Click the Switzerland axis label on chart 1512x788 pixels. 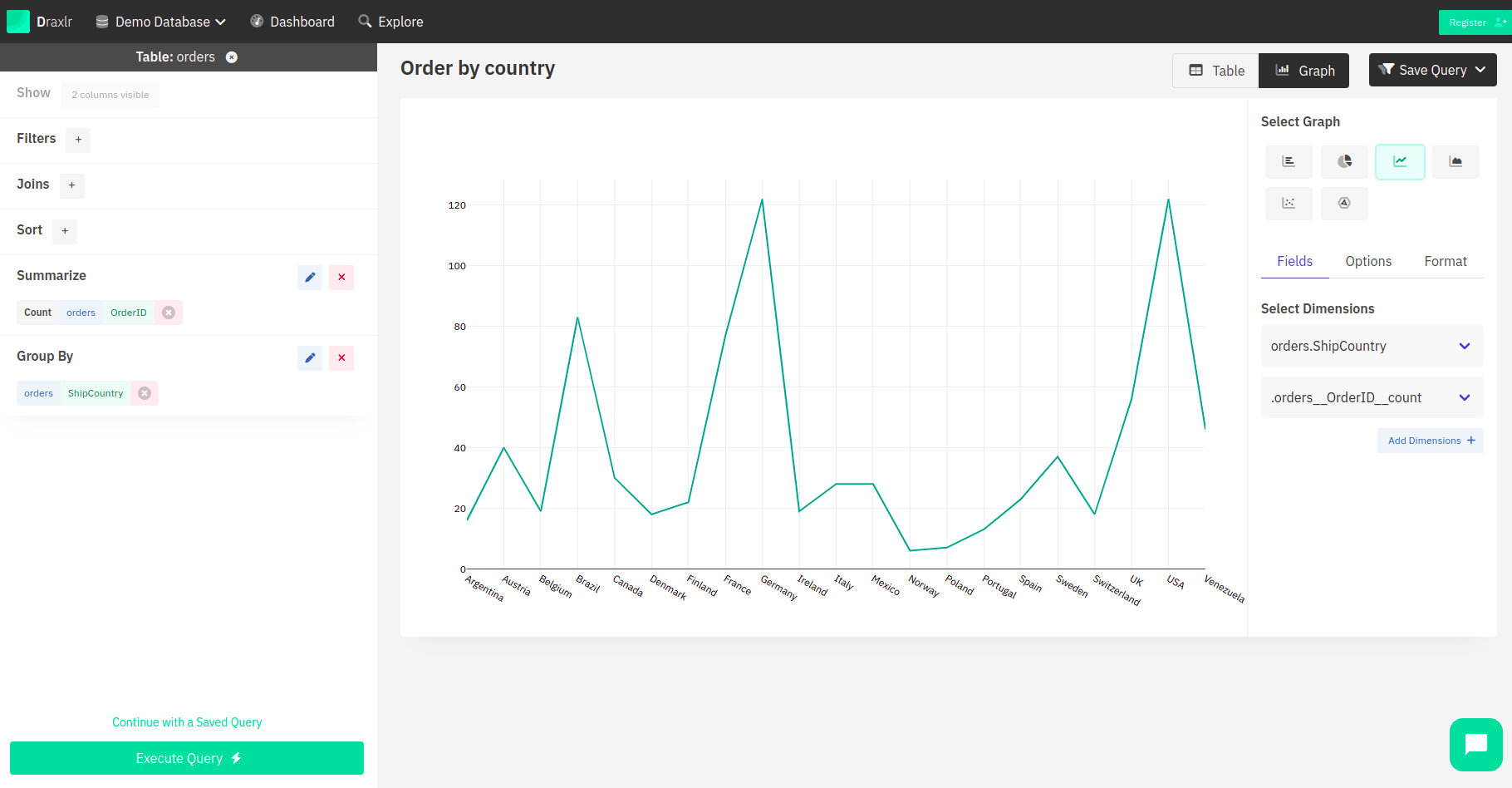(1117, 589)
